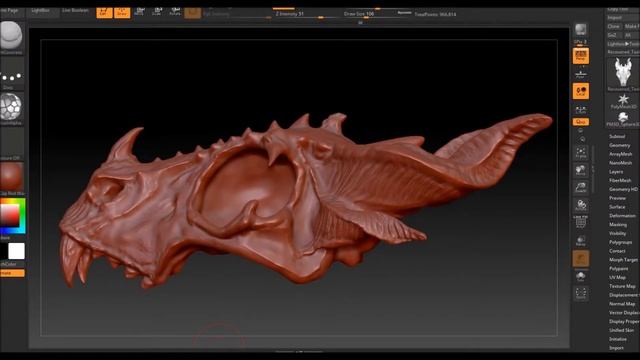Toggle the orange Ghost button
The image size is (640, 360).
580,258
